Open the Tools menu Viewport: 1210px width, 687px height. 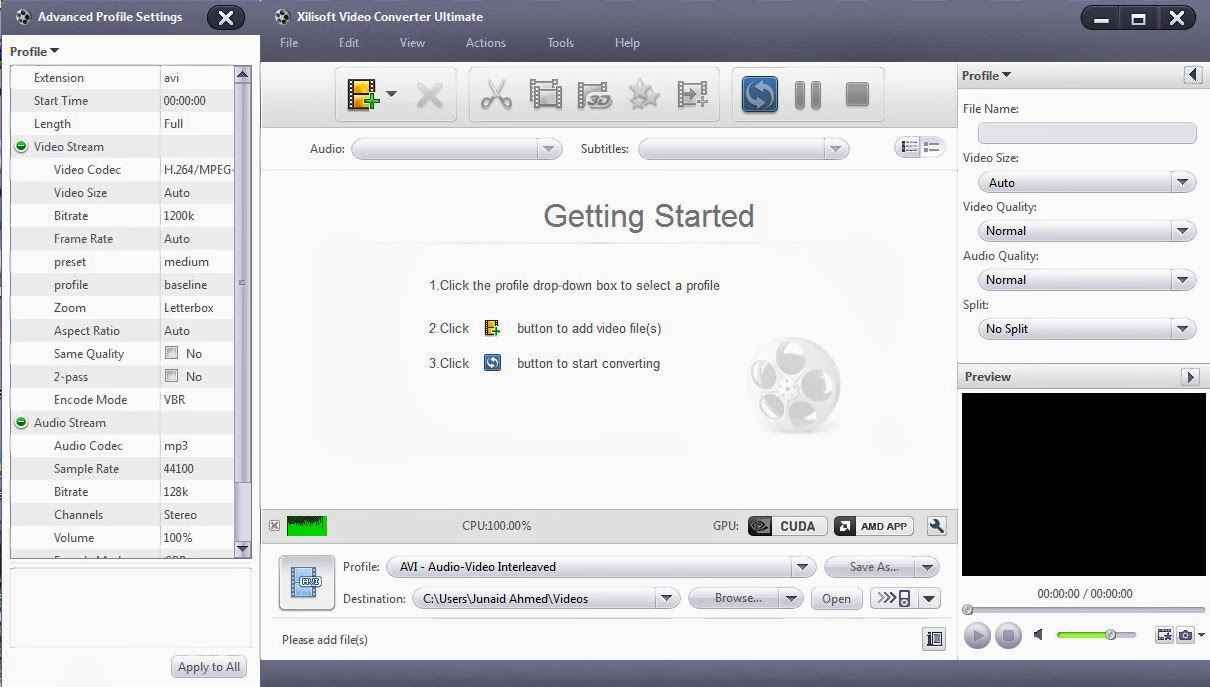560,43
